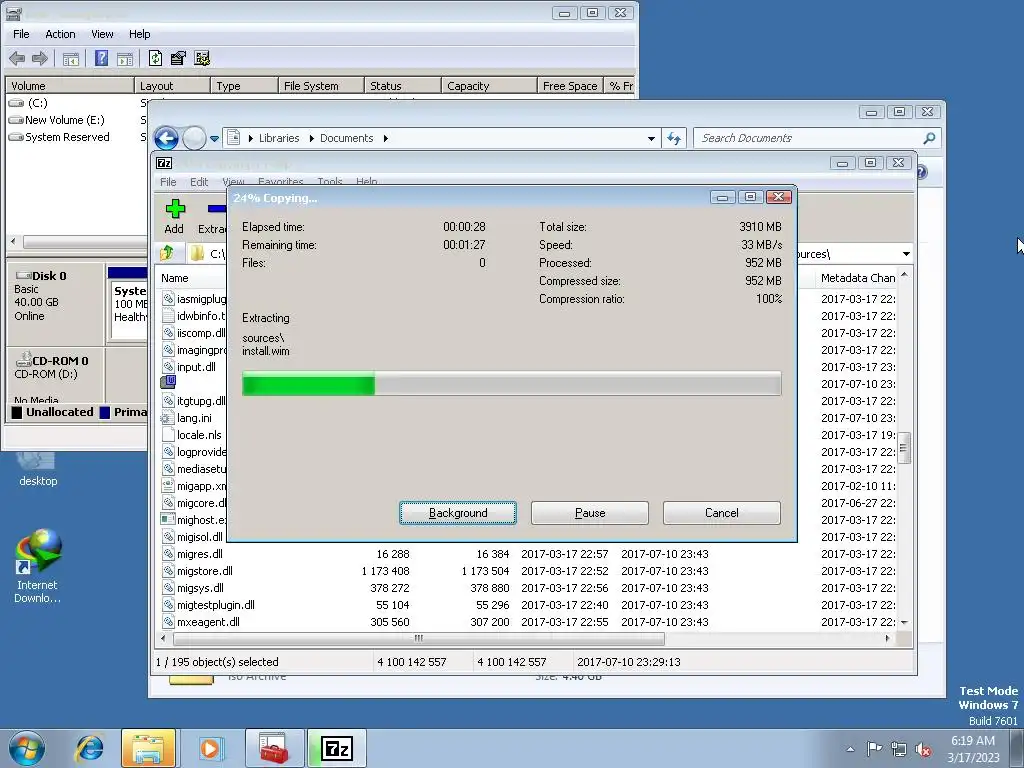Open Internet Explorer from taskbar
The width and height of the screenshot is (1024, 768).
89,748
